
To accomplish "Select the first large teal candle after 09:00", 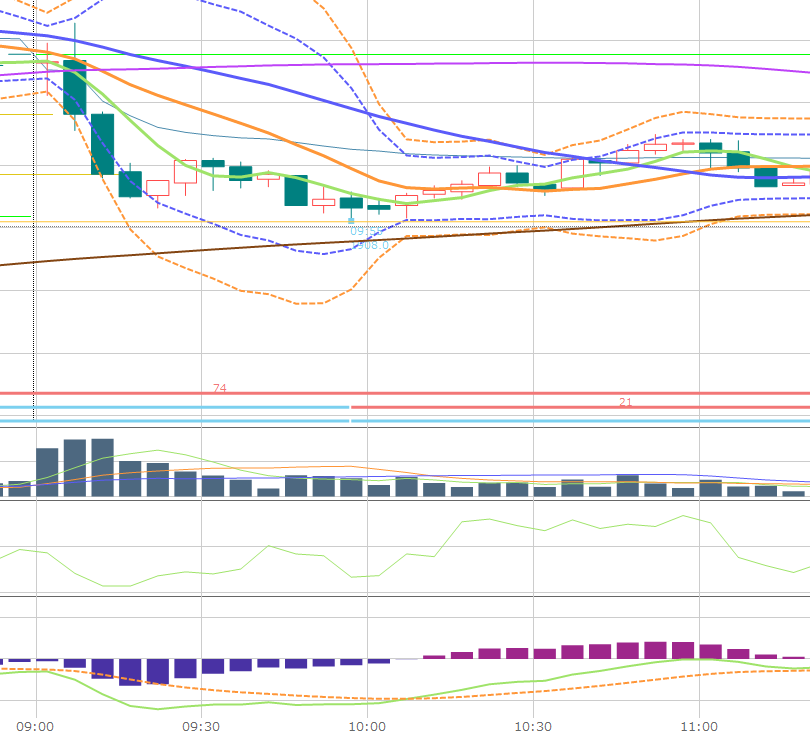I will point(75,87).
